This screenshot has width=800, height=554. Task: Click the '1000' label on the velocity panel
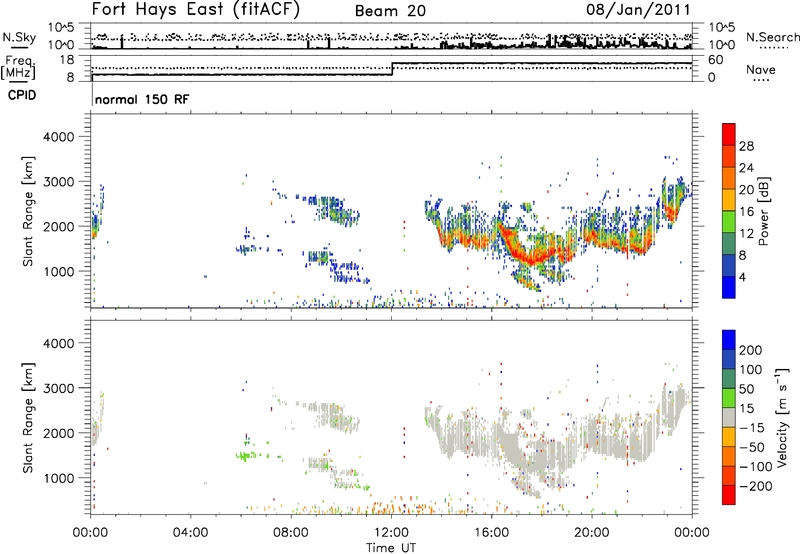point(58,478)
